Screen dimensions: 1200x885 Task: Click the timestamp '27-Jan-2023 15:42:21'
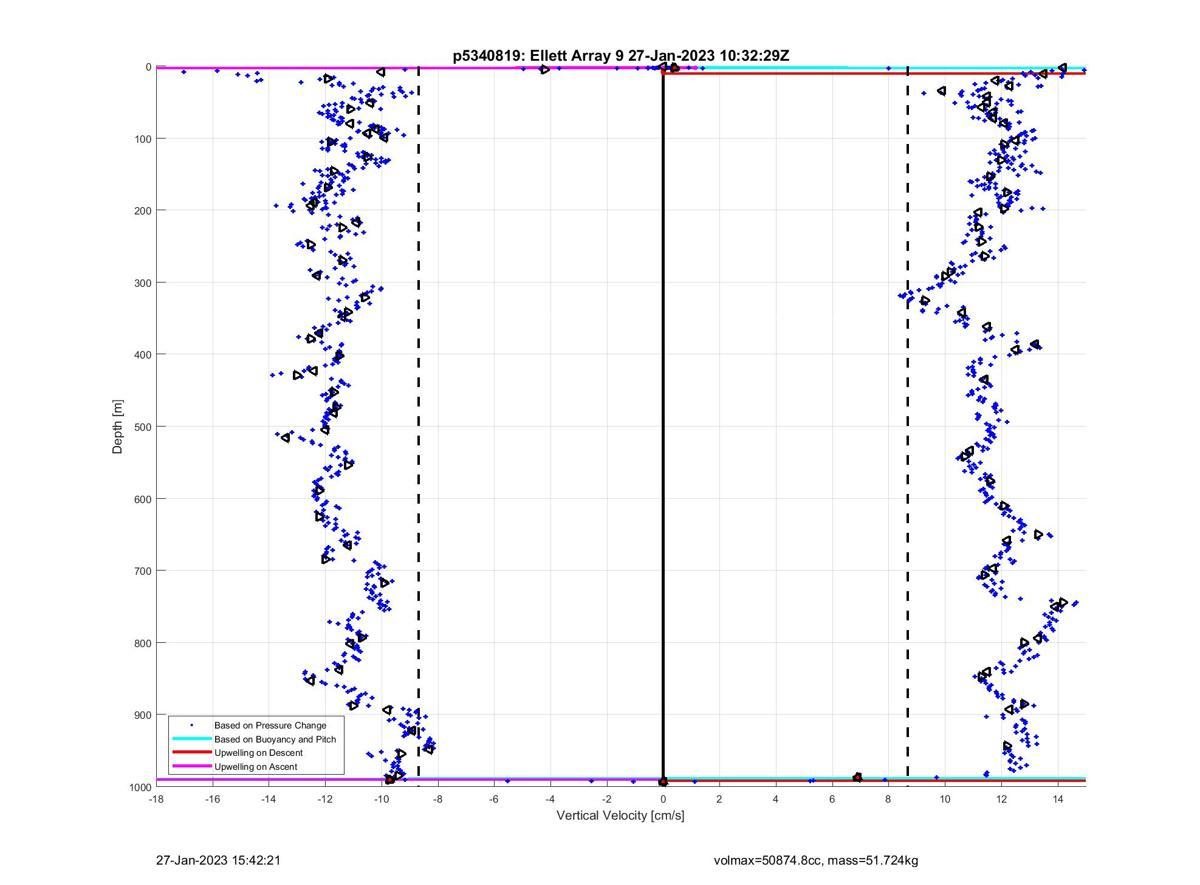pyautogui.click(x=218, y=860)
